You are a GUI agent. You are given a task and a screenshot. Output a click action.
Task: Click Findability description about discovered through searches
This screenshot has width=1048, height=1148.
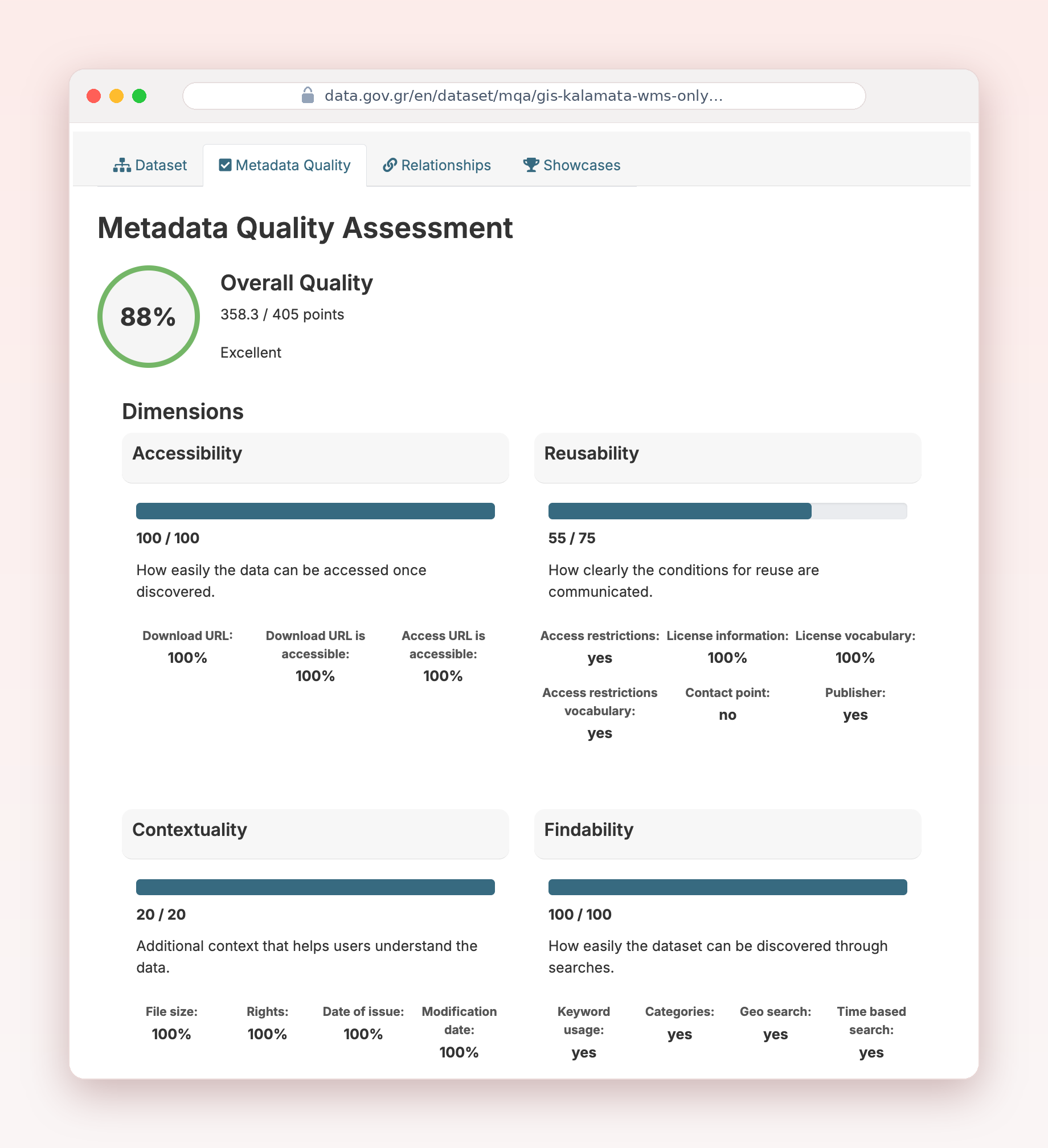[718, 957]
